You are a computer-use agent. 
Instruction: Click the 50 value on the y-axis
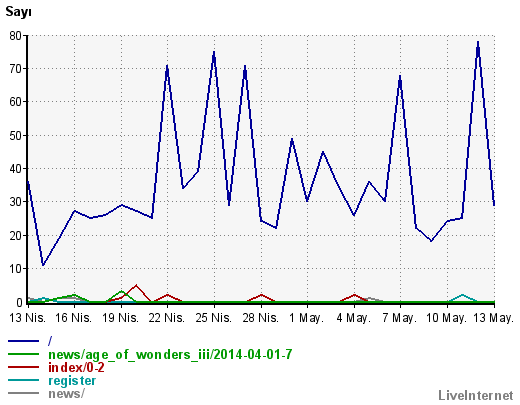click(x=15, y=136)
